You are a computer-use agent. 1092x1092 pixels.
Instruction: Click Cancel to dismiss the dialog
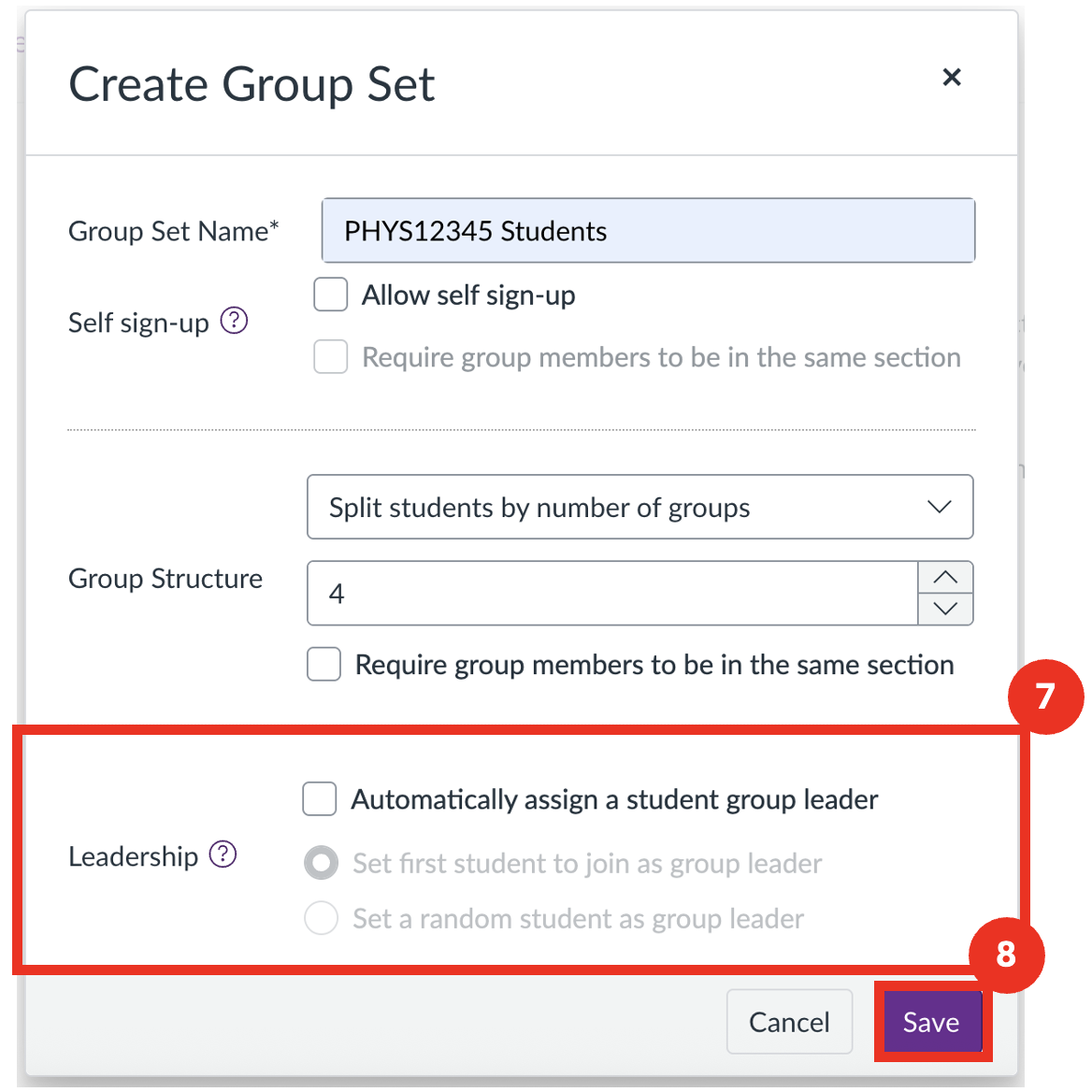[789, 1021]
